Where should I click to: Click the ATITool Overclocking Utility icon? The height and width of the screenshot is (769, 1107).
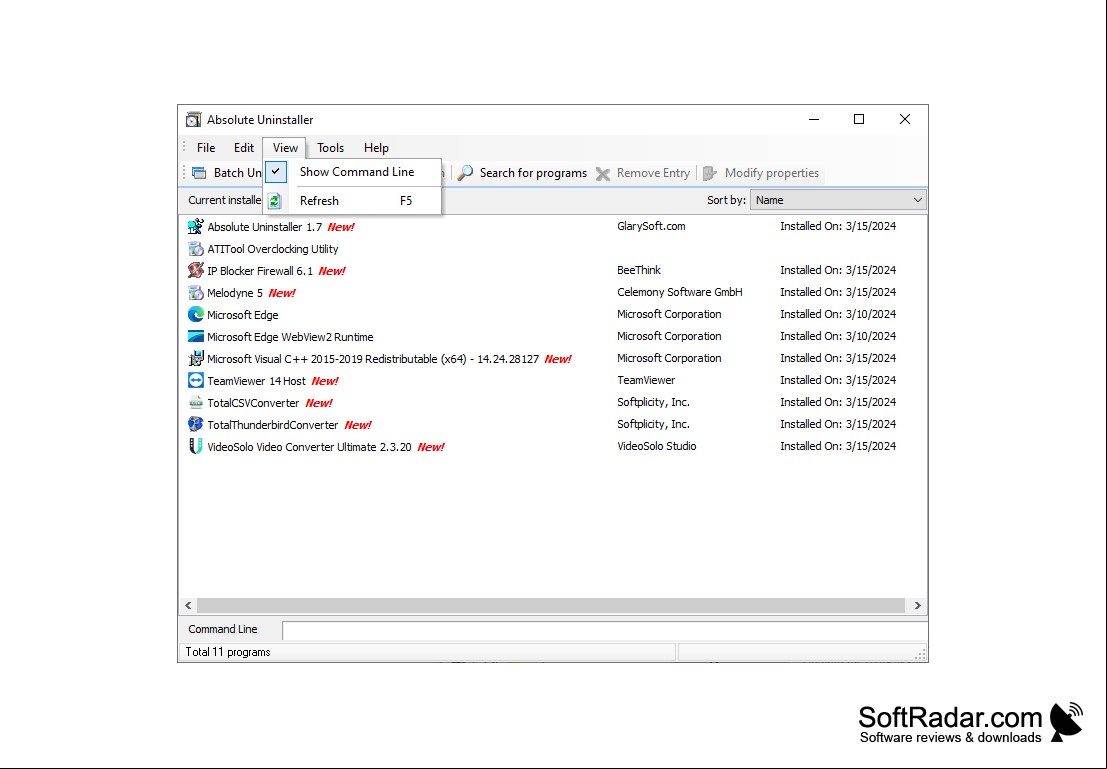pyautogui.click(x=196, y=249)
